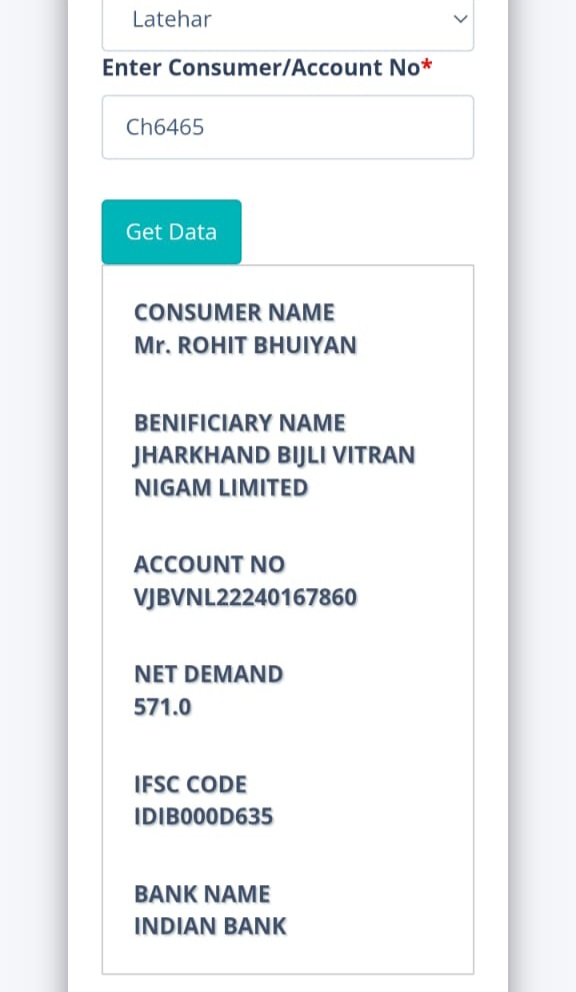This screenshot has width=576, height=992.
Task: Click consumer name Mr. ROHIT BHUIYAN
Action: click(246, 345)
